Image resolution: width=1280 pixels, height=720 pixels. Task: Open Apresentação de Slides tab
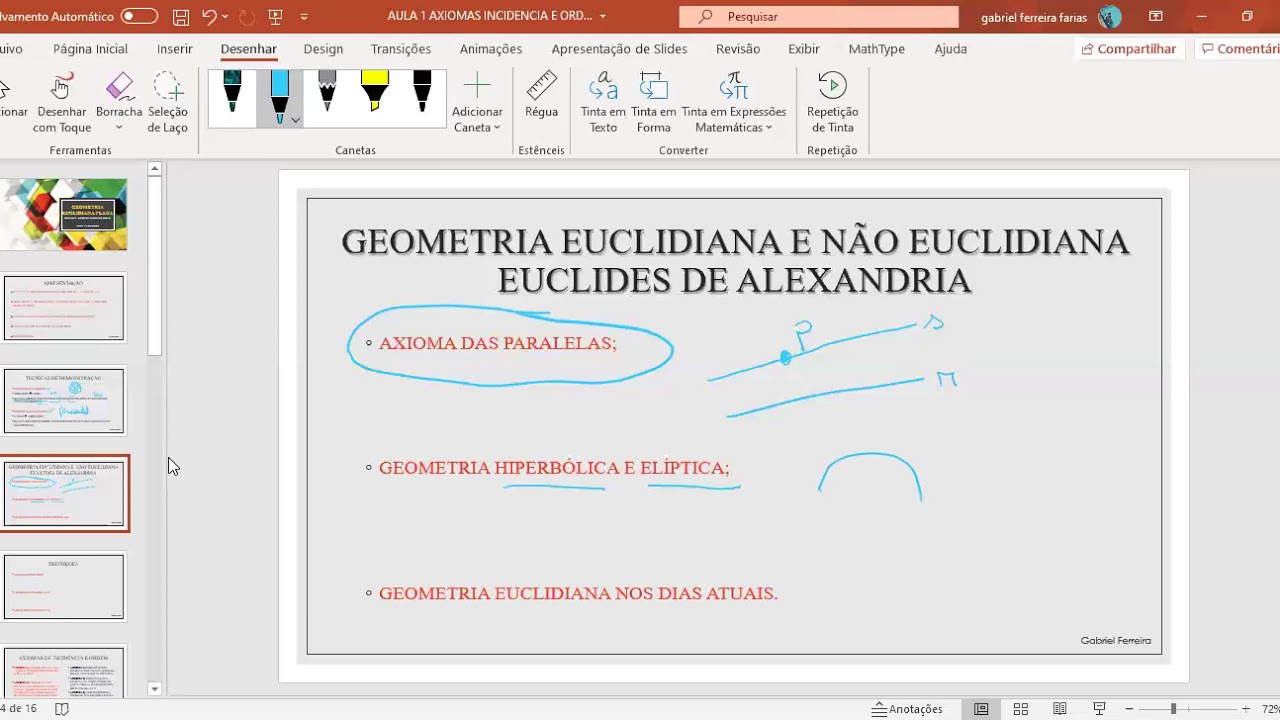[x=619, y=49]
